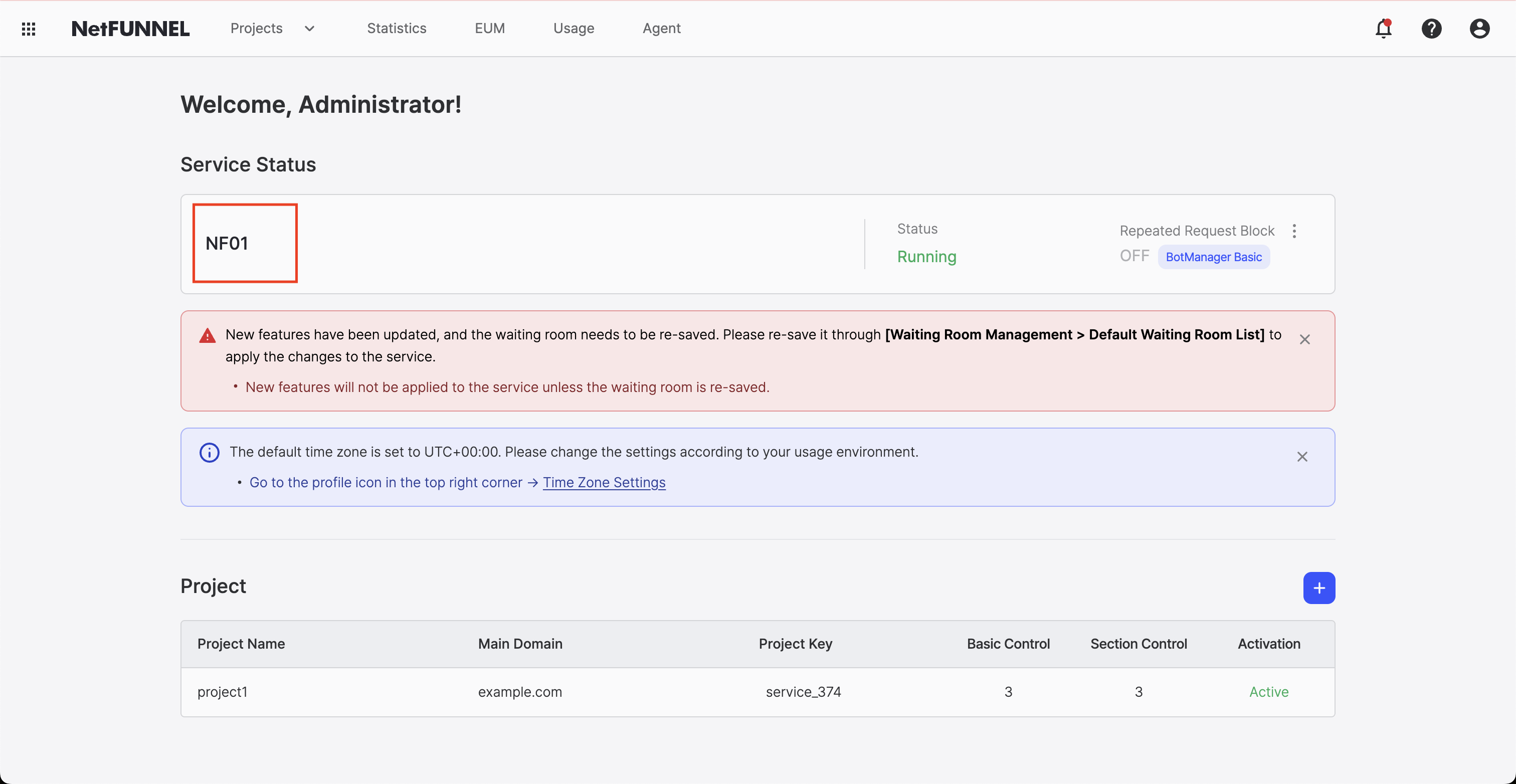Open the project1 row in table
Screen dimensions: 1516x784
point(223,692)
